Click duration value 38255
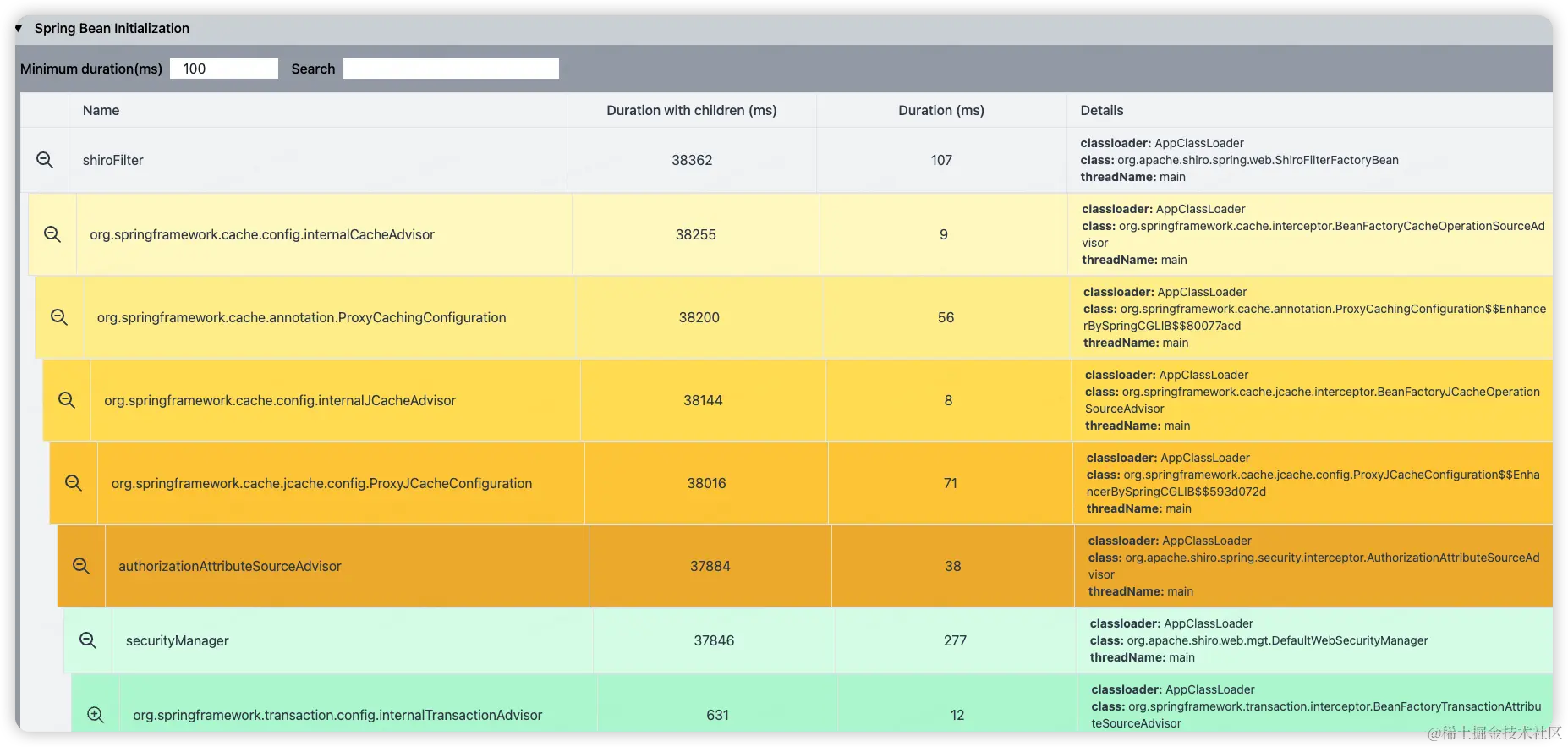1568x747 pixels. tap(696, 234)
